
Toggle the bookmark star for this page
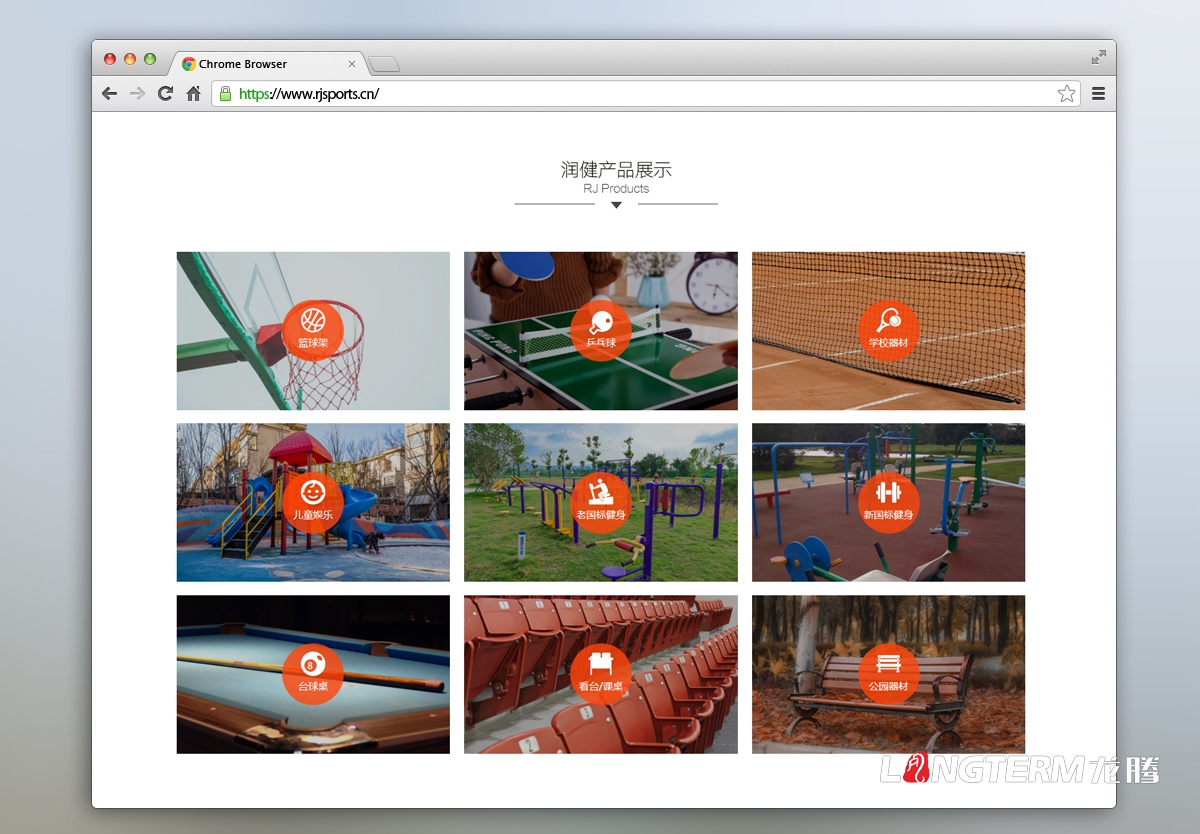tap(1066, 93)
